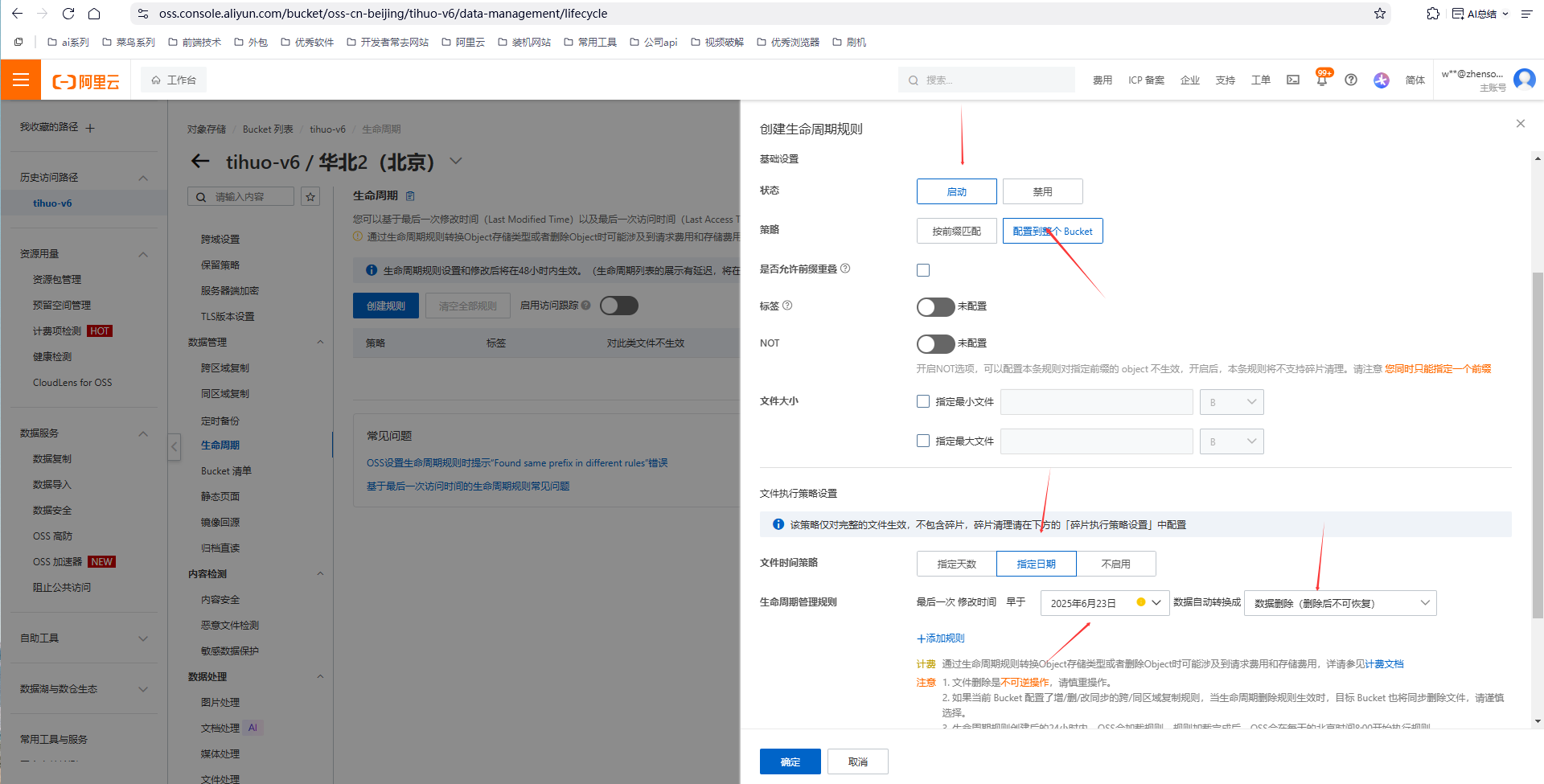Click the 确定 confirm button
This screenshot has height=784, width=1544.
[790, 761]
